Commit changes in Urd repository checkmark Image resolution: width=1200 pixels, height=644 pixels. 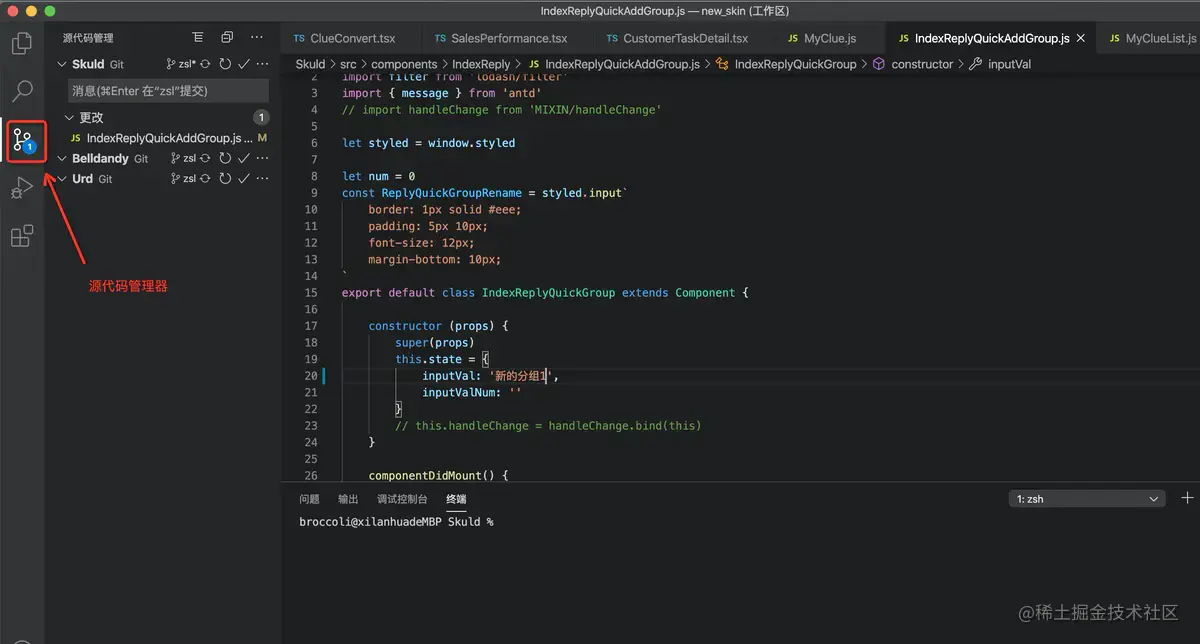click(243, 179)
